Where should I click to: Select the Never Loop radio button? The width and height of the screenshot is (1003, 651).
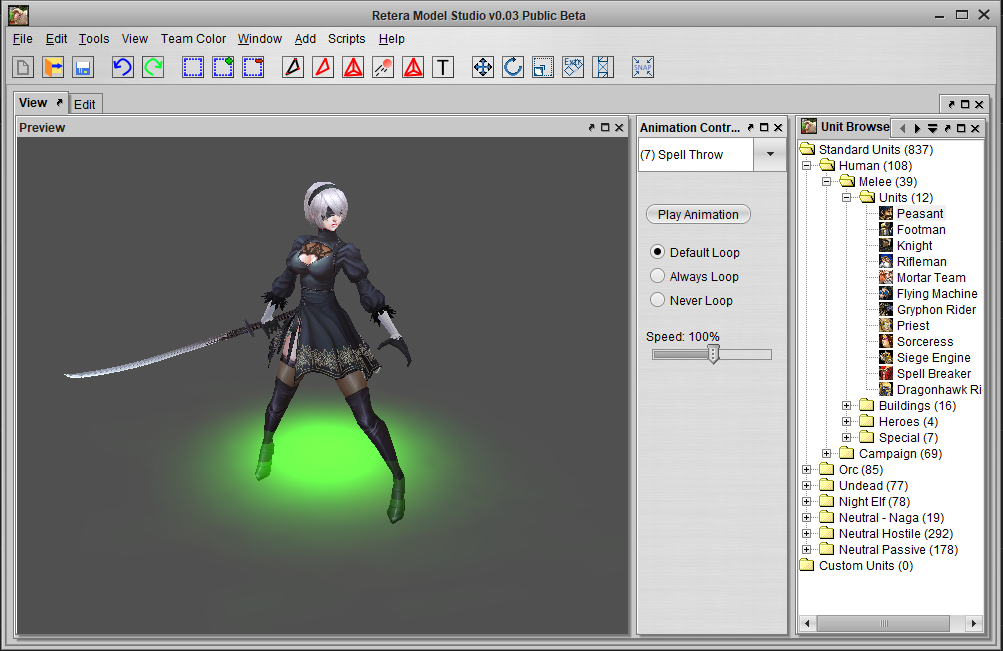pyautogui.click(x=657, y=299)
